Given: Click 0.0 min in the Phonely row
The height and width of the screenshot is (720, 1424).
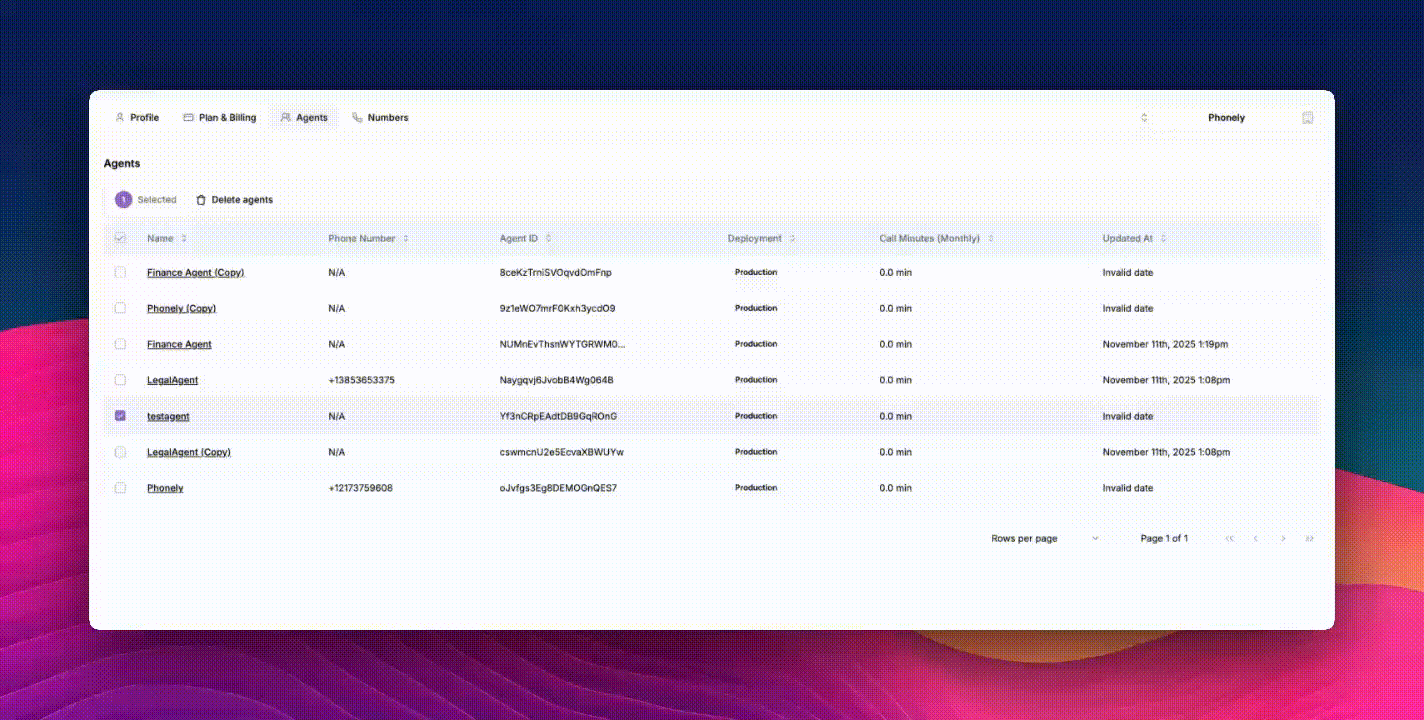Looking at the screenshot, I should tap(895, 488).
